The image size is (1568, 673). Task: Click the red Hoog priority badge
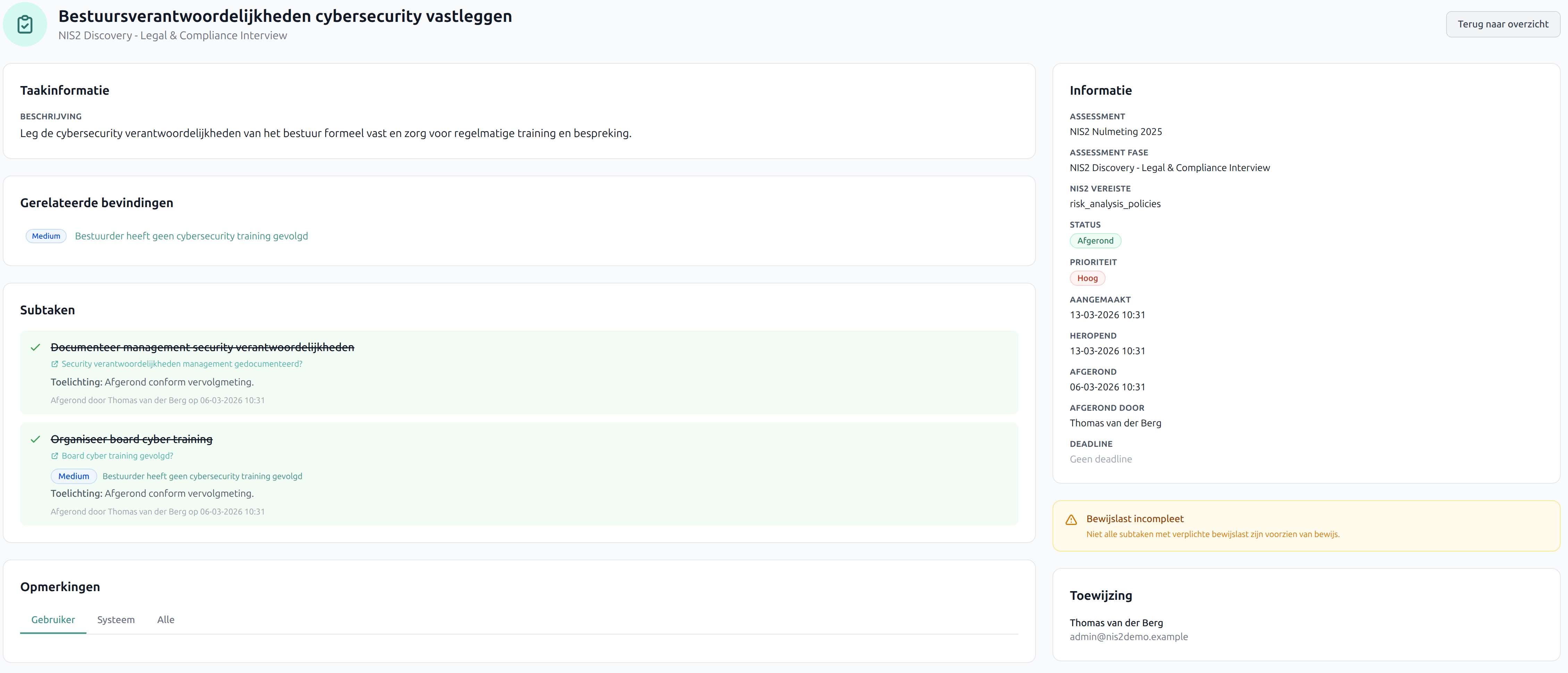pyautogui.click(x=1087, y=278)
